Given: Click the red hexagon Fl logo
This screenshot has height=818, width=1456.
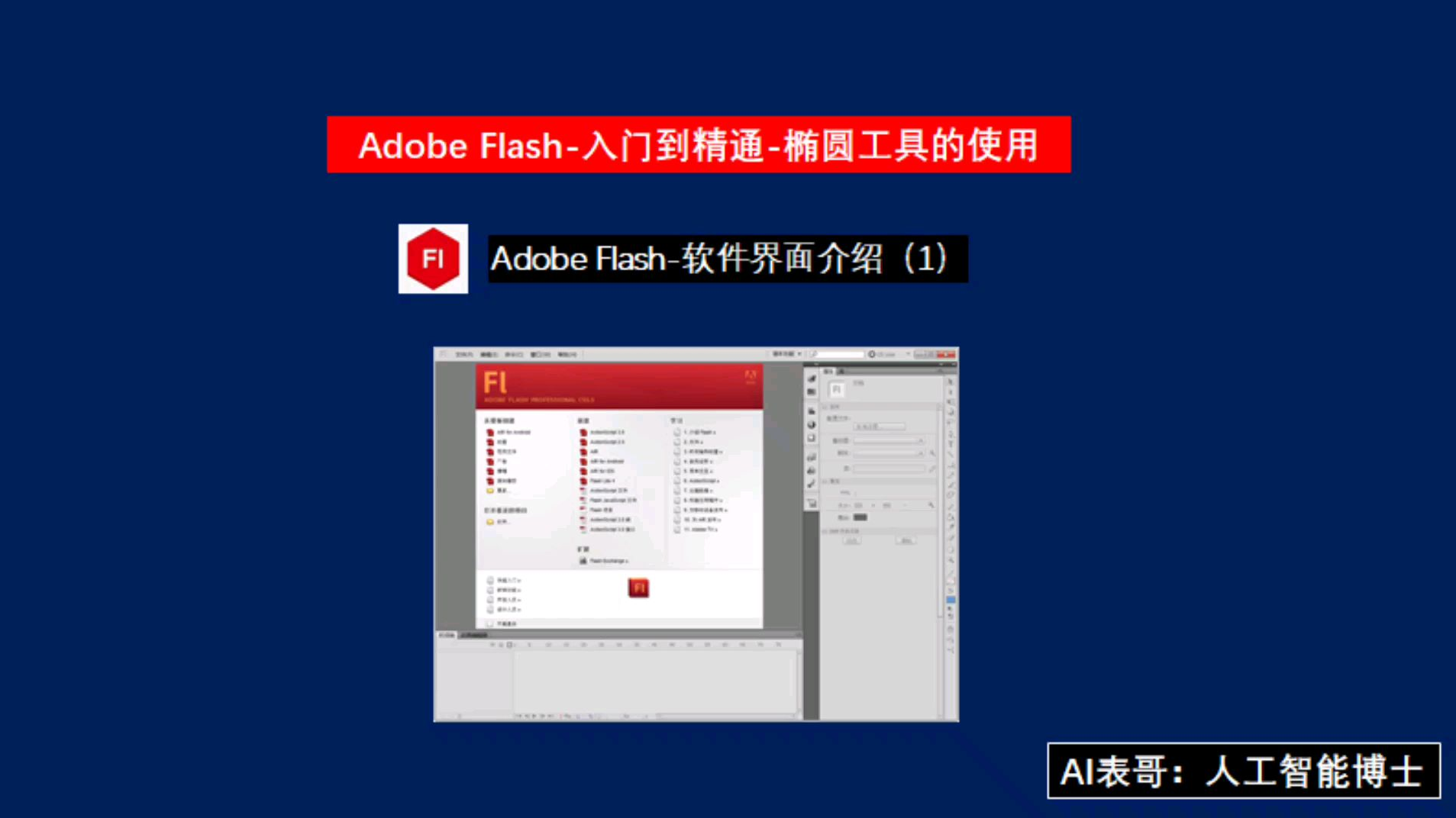Looking at the screenshot, I should 433,259.
